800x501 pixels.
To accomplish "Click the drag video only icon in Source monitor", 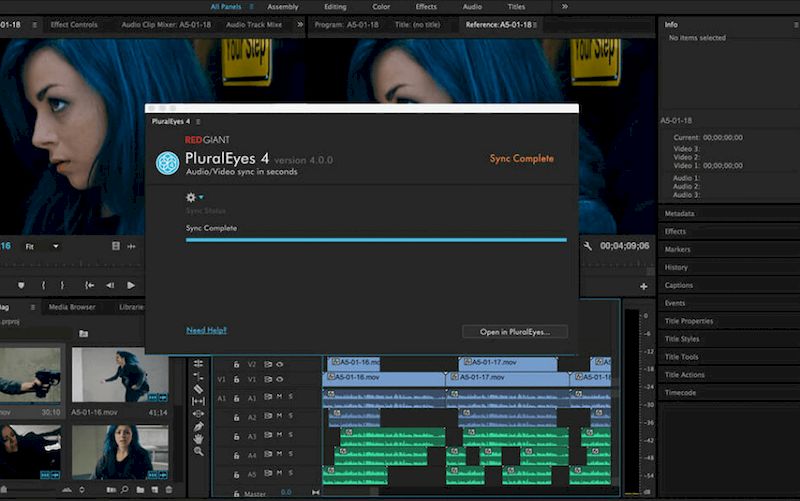I will [116, 246].
